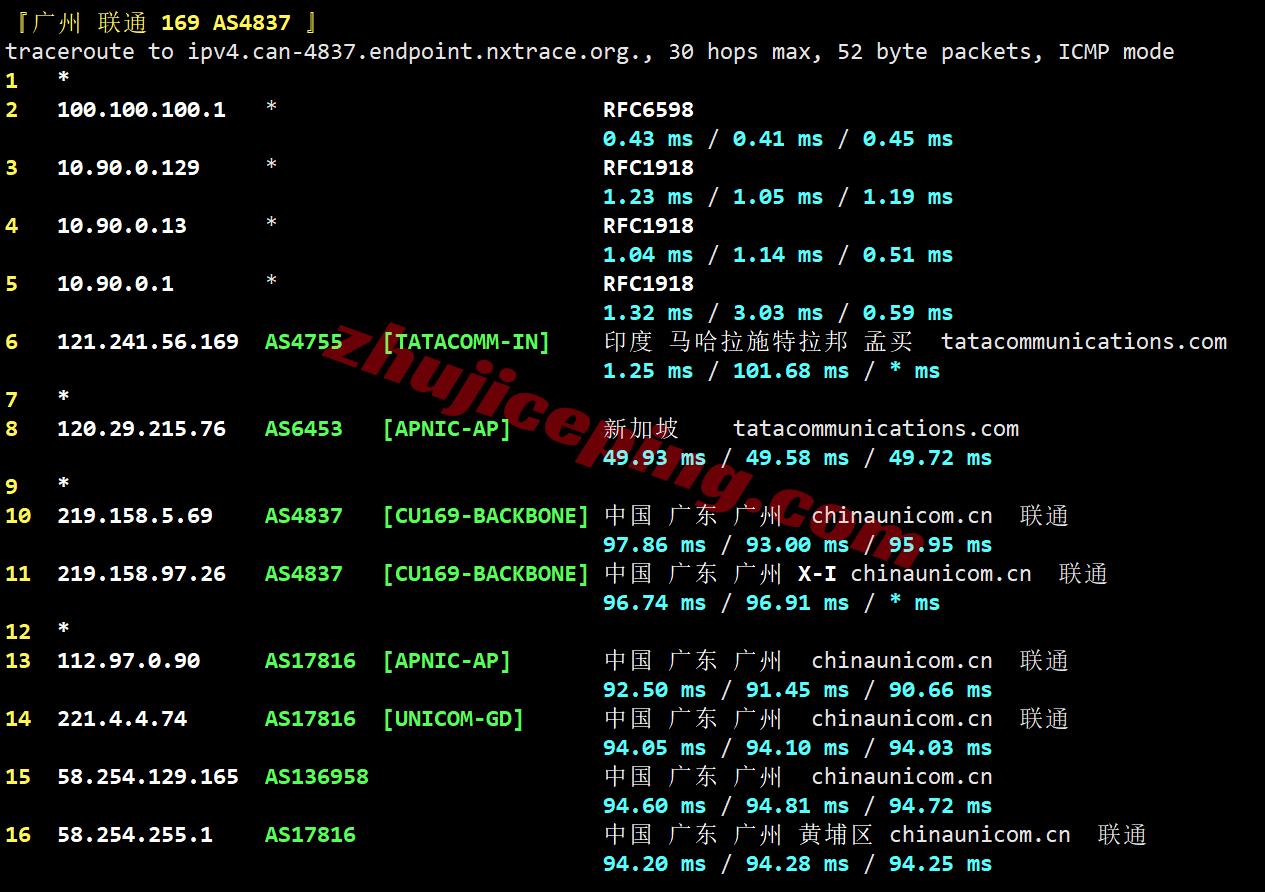Screen dimensions: 1265x892
Task: Click hop number 9
Action: [11, 487]
